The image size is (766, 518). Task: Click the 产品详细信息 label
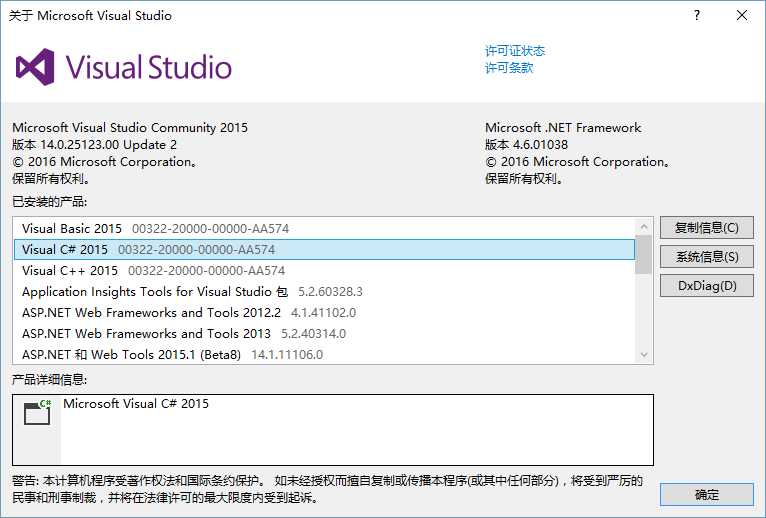(x=50, y=380)
